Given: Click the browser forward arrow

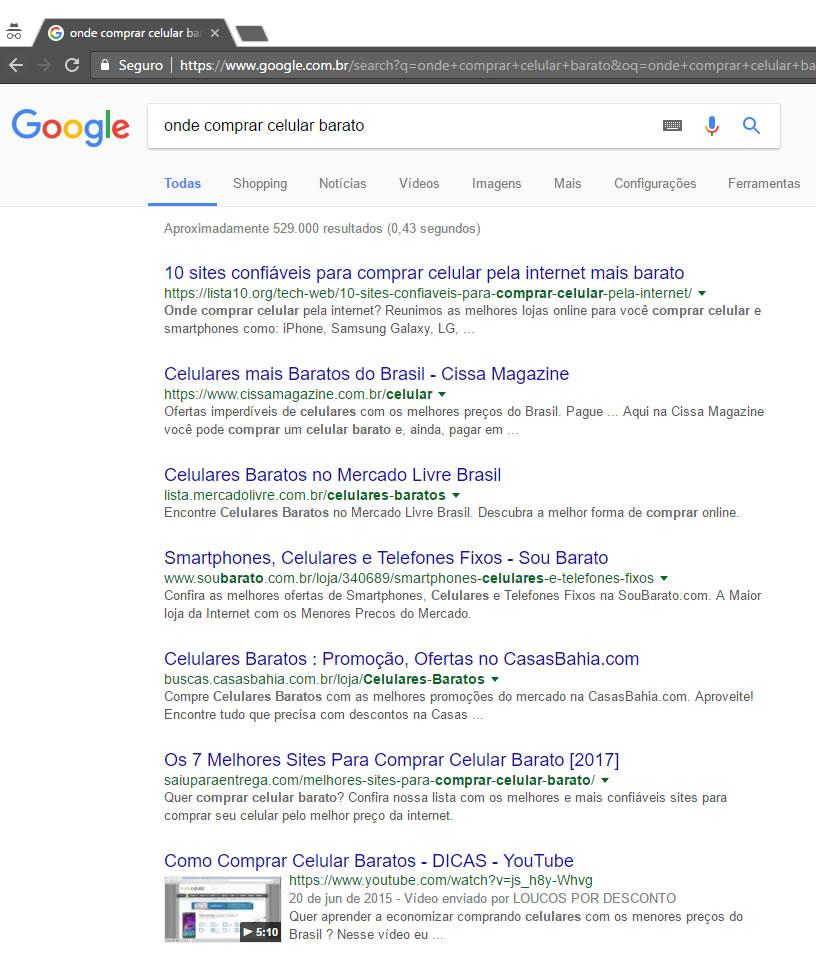Looking at the screenshot, I should click(x=44, y=65).
